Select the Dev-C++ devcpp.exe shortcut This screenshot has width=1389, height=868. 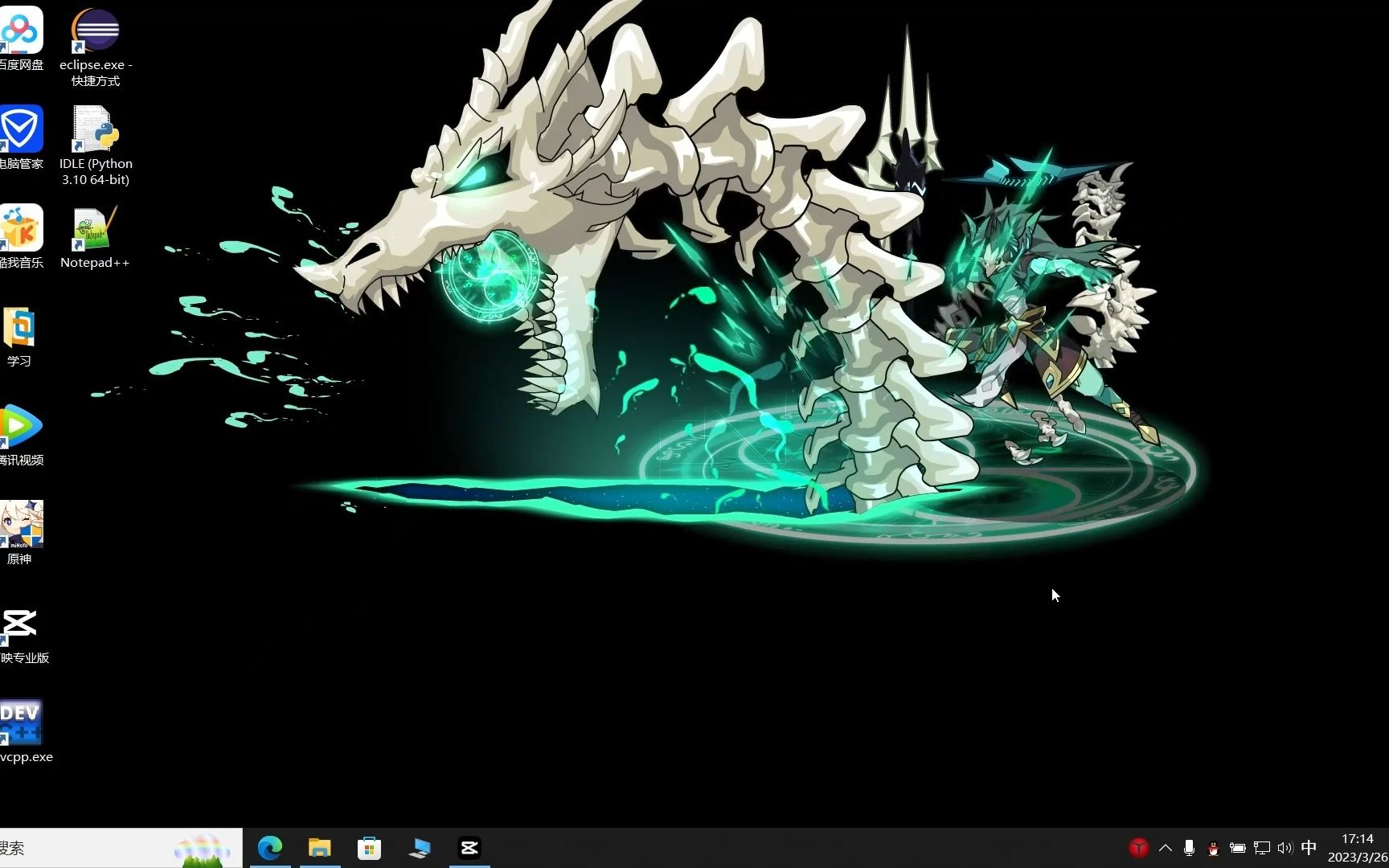click(x=24, y=731)
